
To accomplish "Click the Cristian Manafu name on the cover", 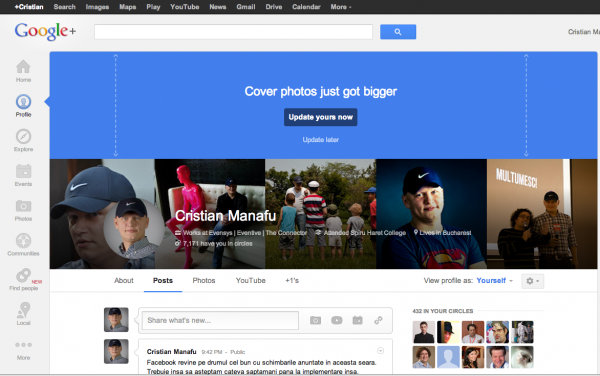I will [x=225, y=216].
